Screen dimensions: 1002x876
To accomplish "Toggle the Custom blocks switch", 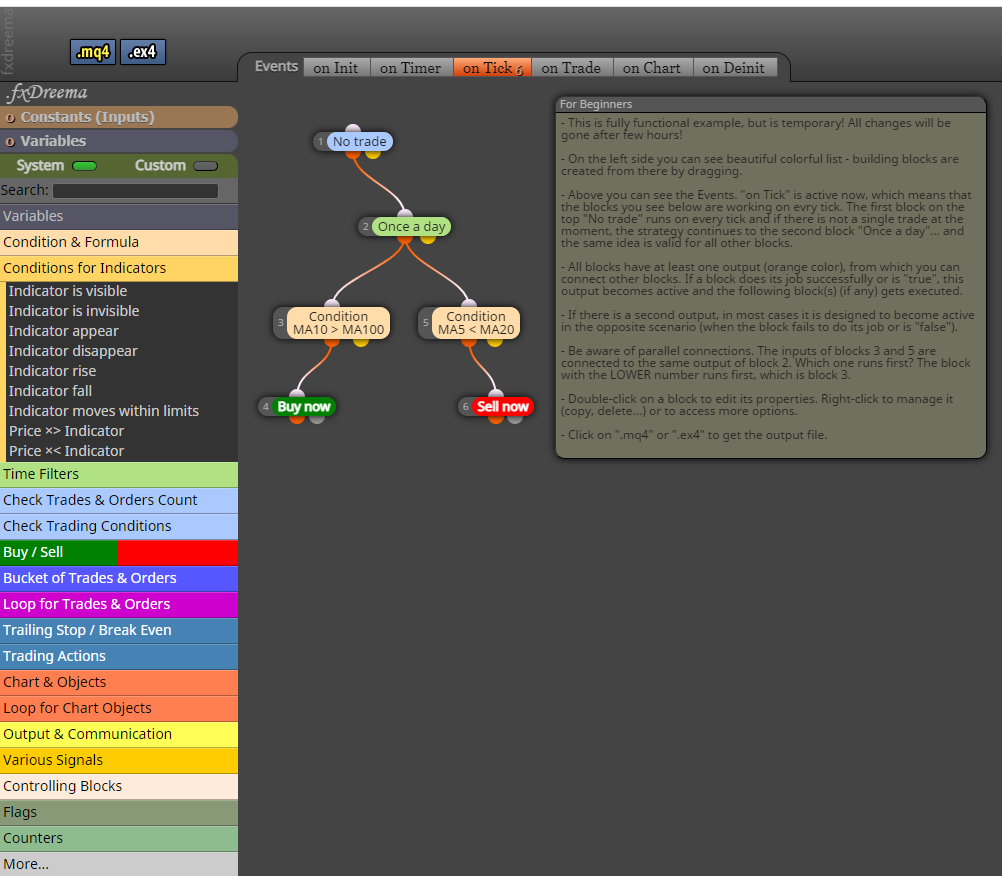I will 205,166.
